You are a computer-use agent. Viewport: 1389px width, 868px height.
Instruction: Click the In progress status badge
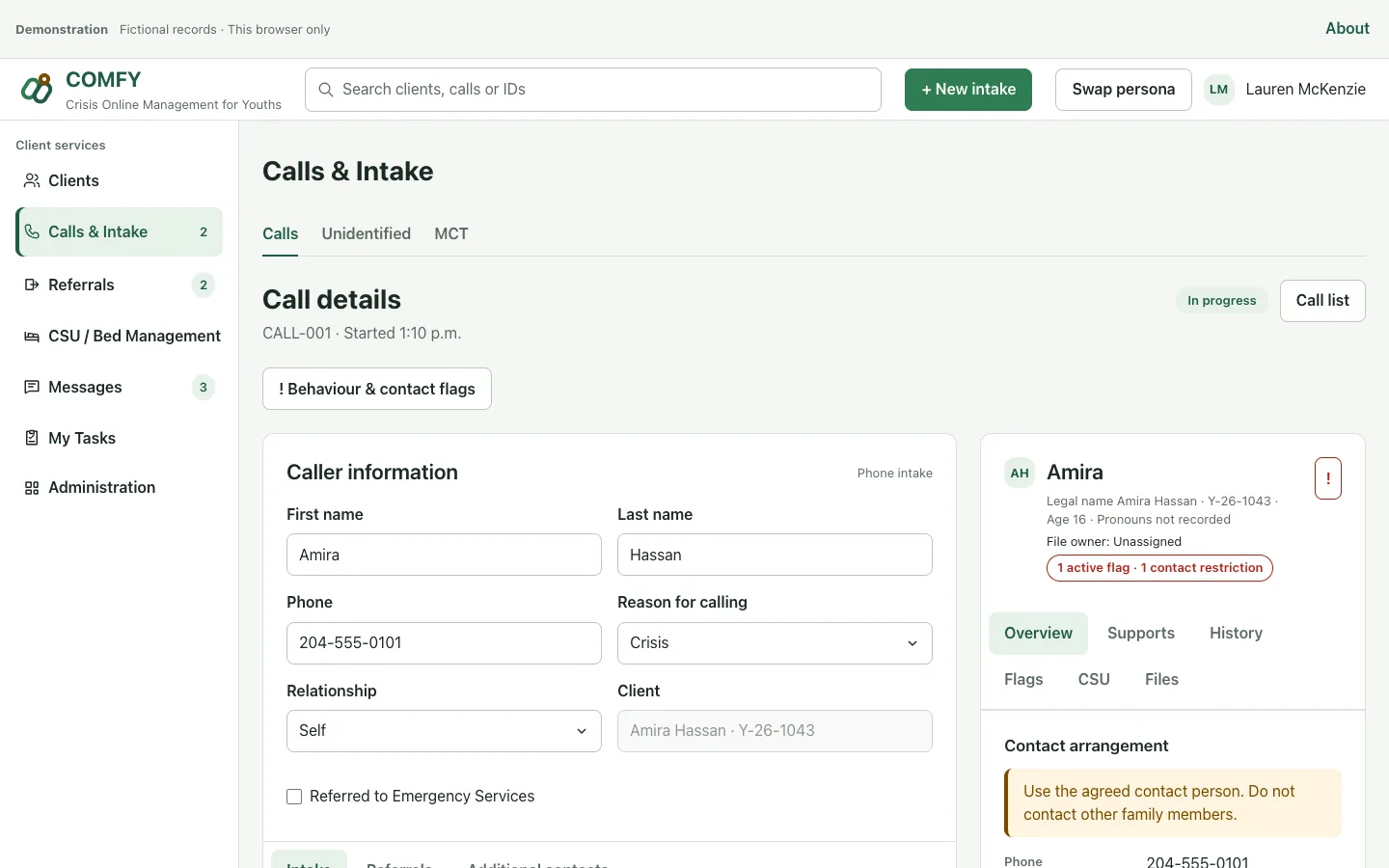(x=1222, y=301)
